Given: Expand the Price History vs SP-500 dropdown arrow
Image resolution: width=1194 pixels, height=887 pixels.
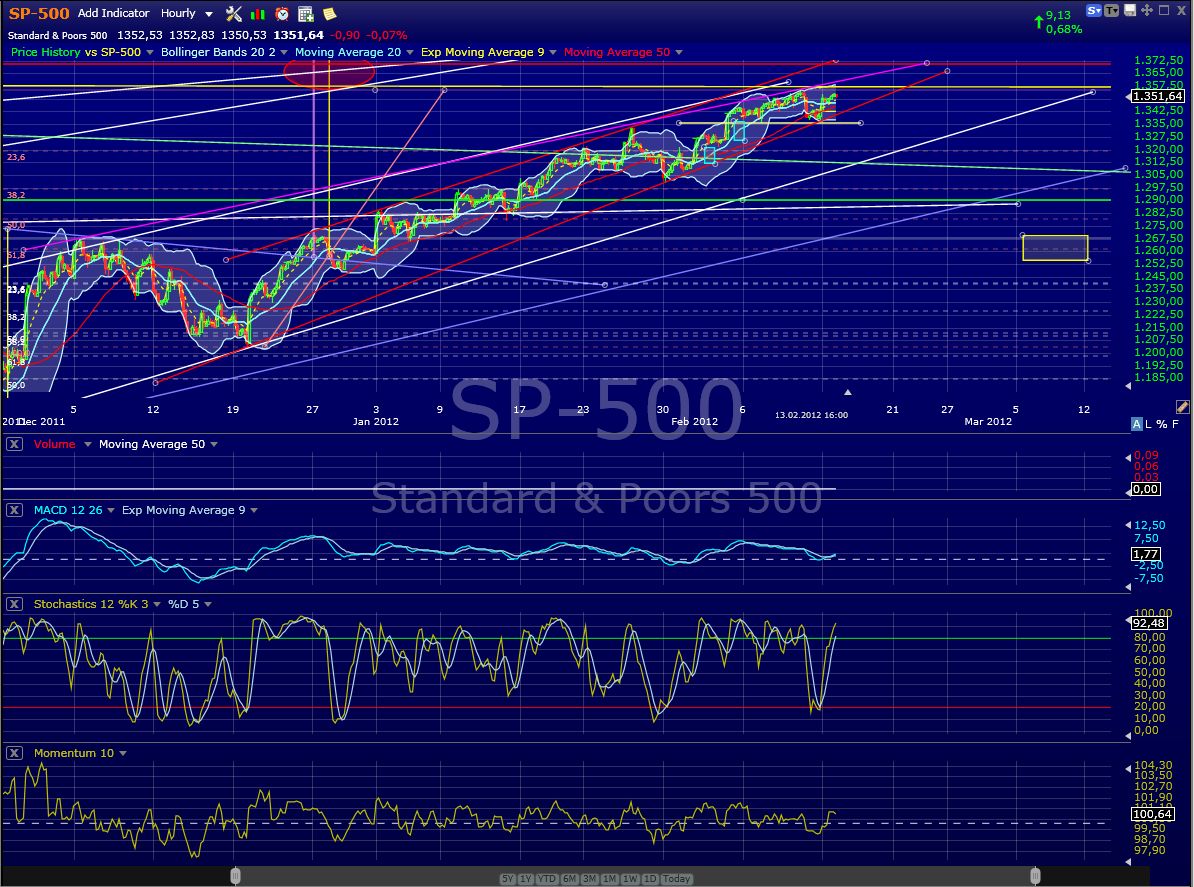Looking at the screenshot, I should coord(150,53).
